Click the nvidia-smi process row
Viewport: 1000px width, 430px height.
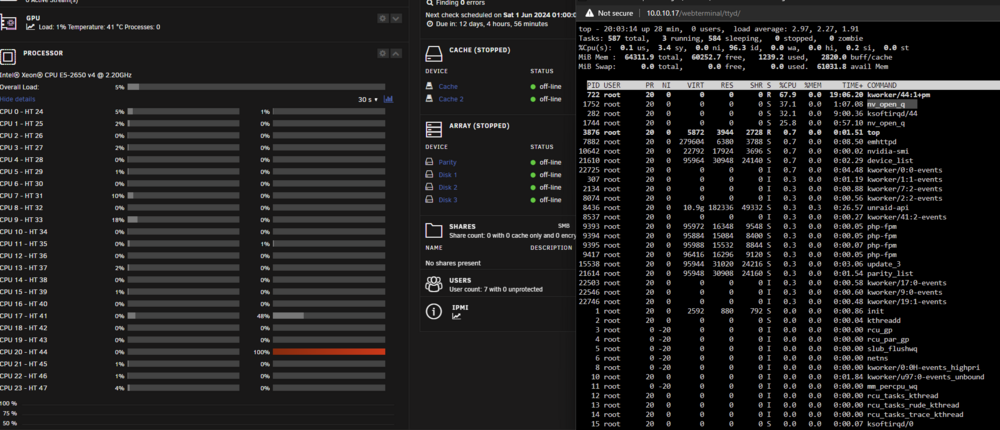pyautogui.click(x=790, y=151)
